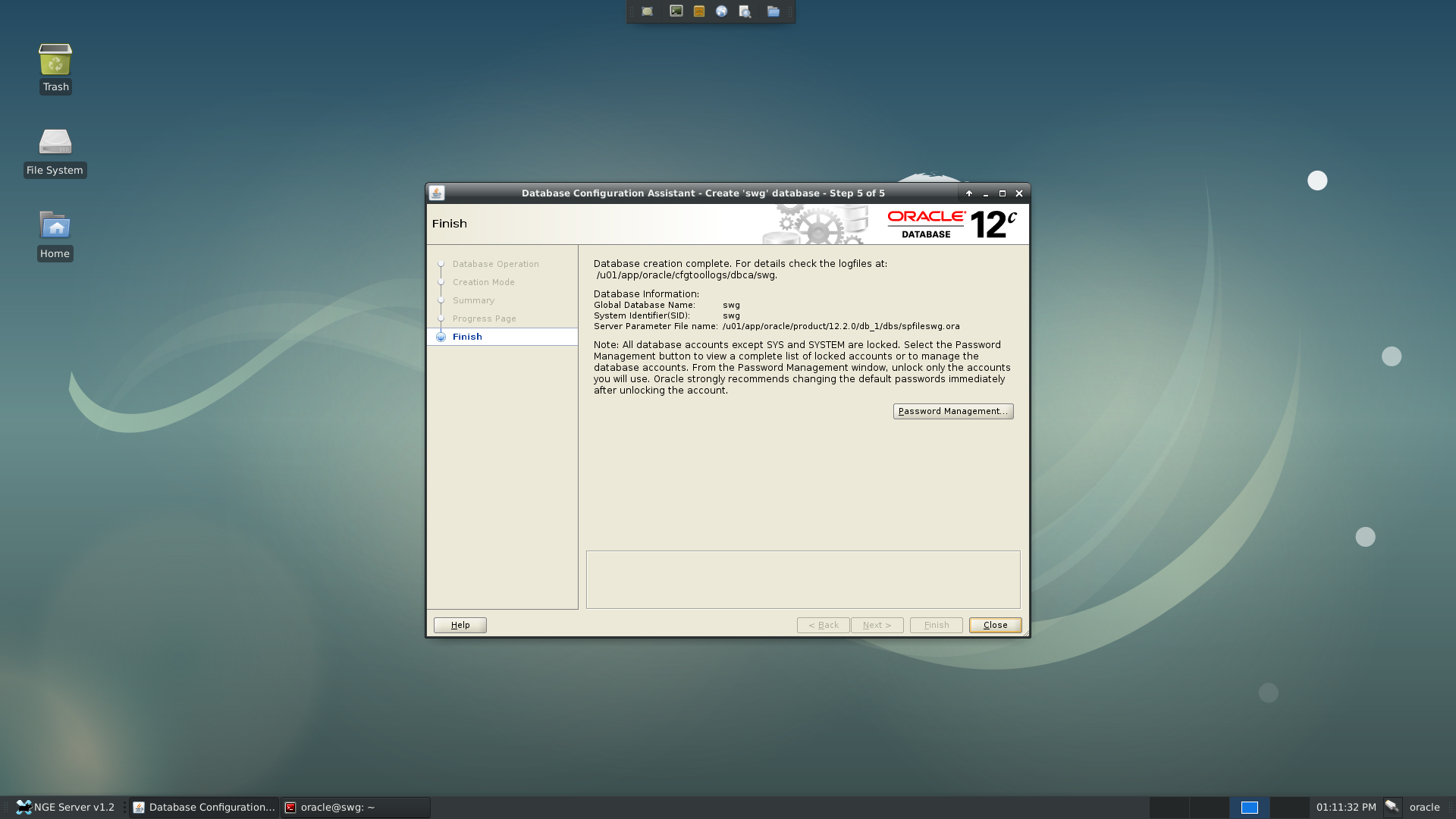Click the clock showing 01:11:32 PM

coord(1346,807)
